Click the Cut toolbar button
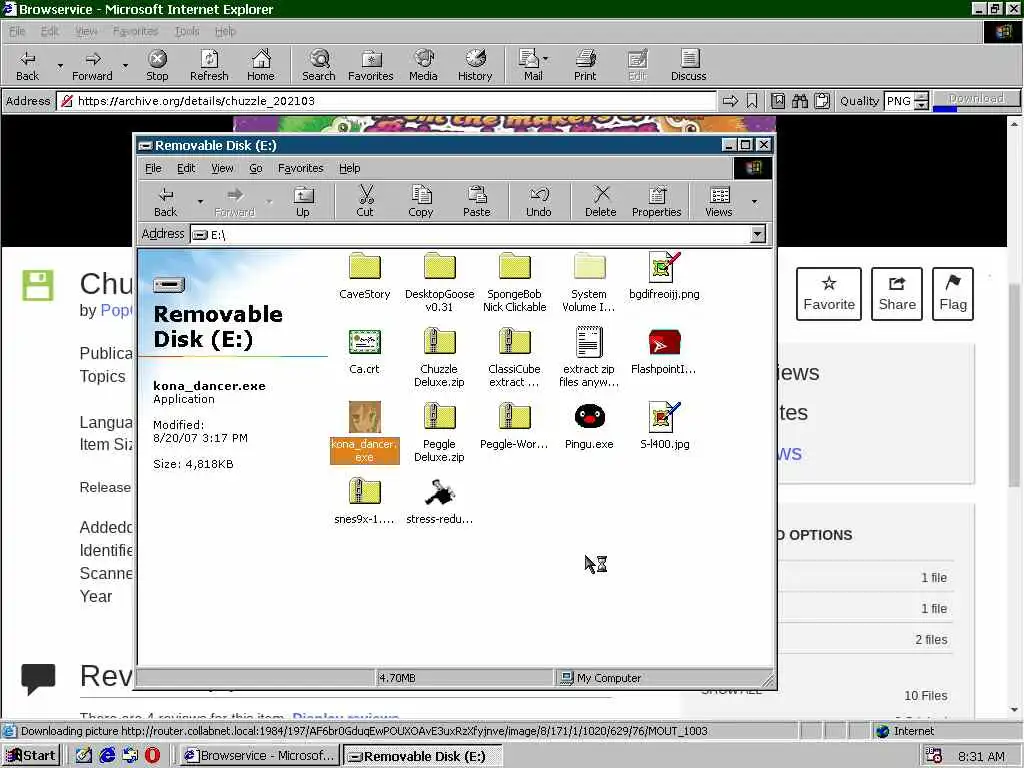 (365, 201)
